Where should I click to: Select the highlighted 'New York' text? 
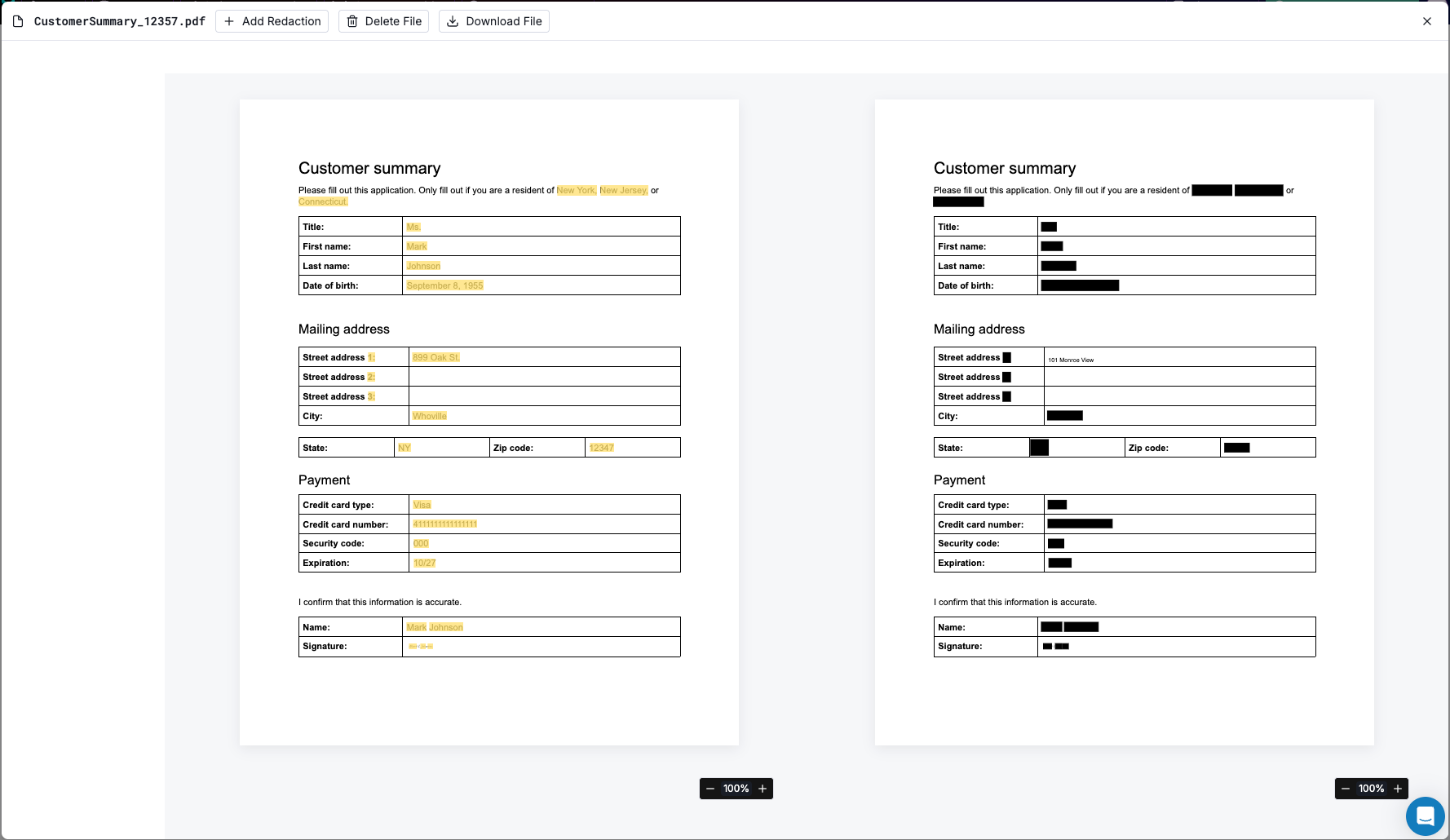576,190
